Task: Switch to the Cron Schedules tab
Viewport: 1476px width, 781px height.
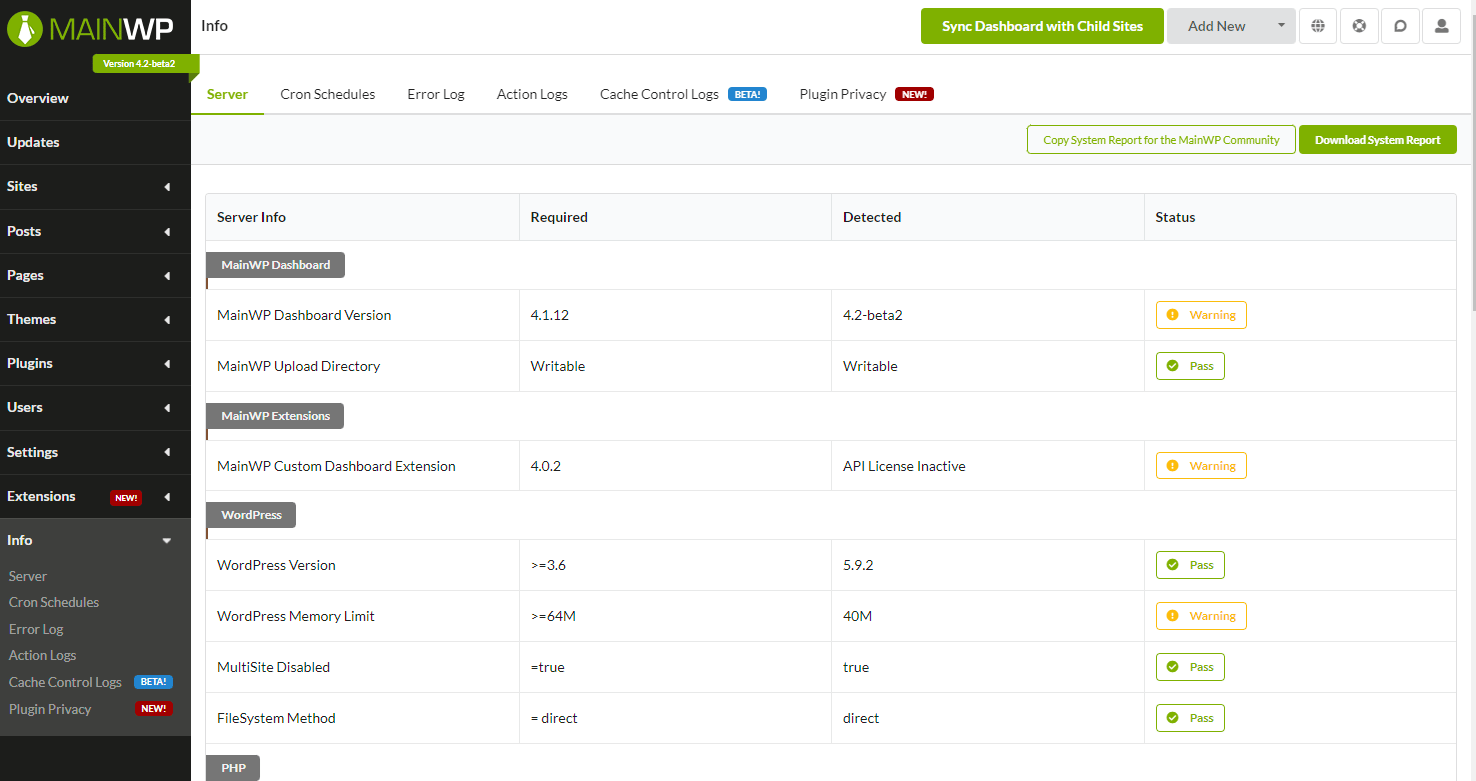Action: click(328, 94)
